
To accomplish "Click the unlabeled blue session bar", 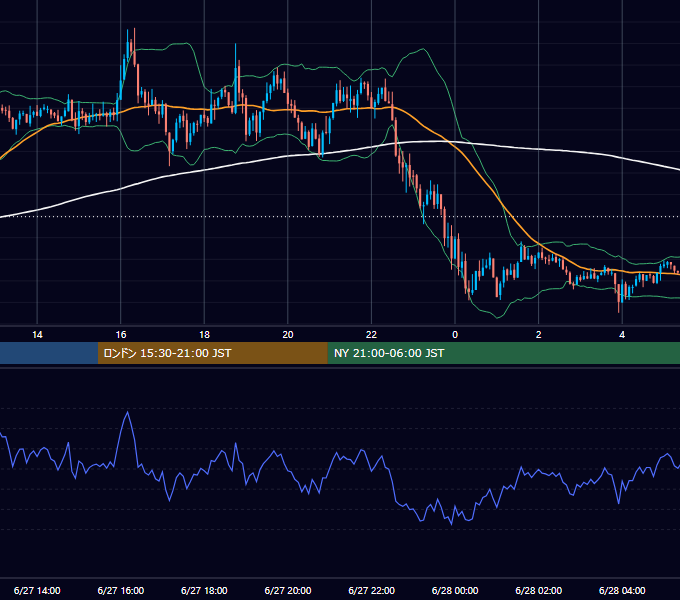I will 49,353.
